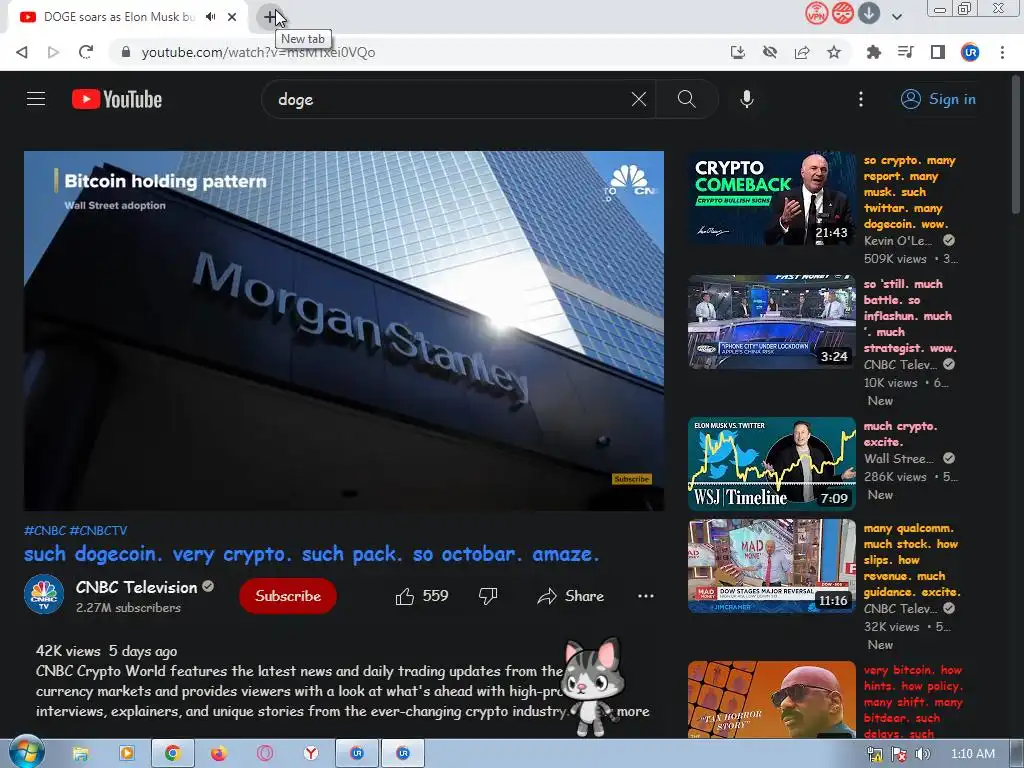Open the media control playlist icon
Viewport: 1024px width, 768px height.
point(905,52)
